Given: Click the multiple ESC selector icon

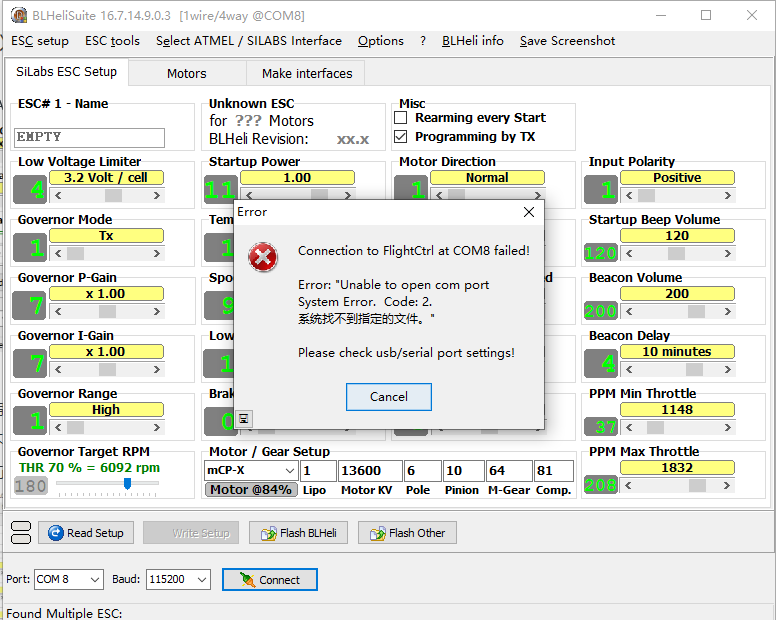Looking at the screenshot, I should [21, 532].
